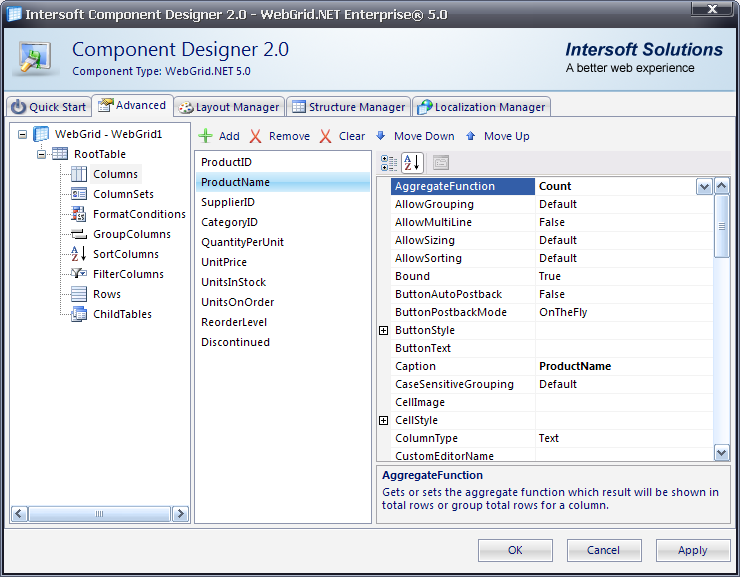The image size is (740, 577).
Task: Click the Move Up arrow icon
Action: click(470, 136)
